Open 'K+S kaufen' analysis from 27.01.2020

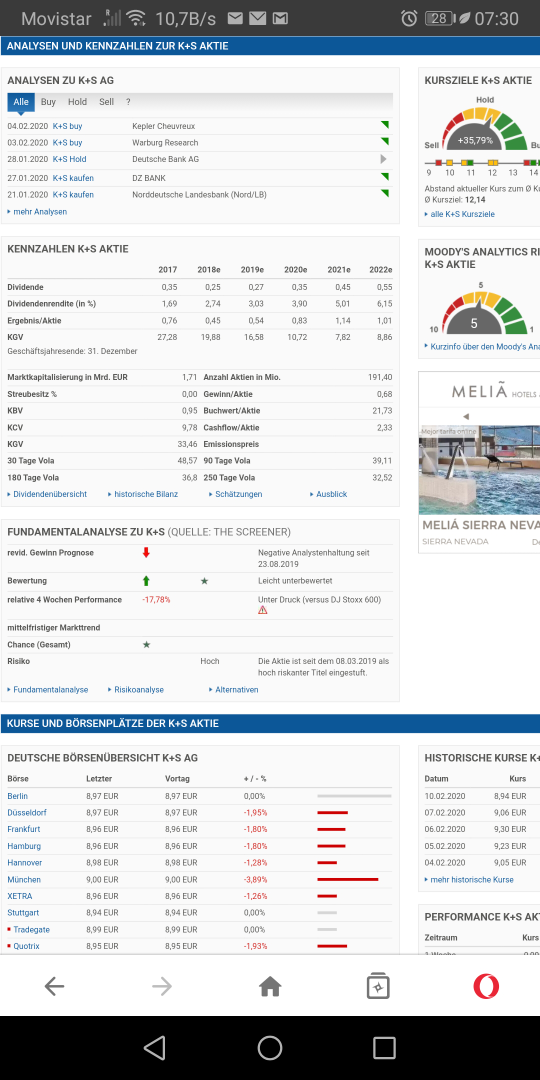click(x=73, y=178)
